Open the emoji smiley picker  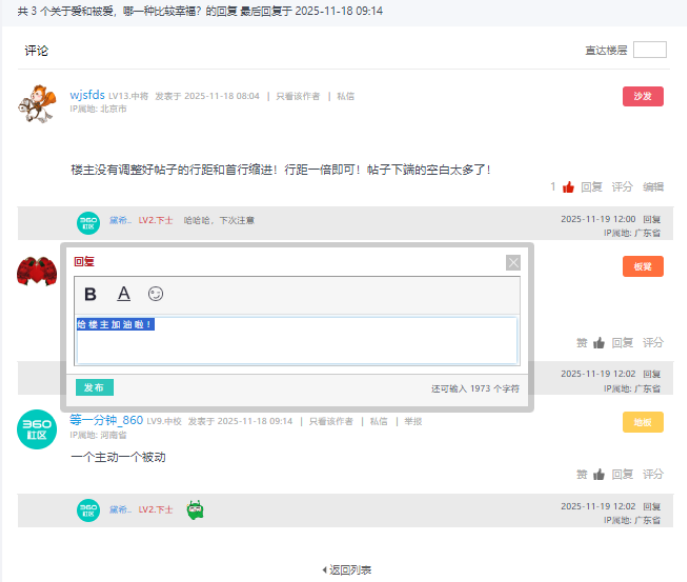point(155,294)
